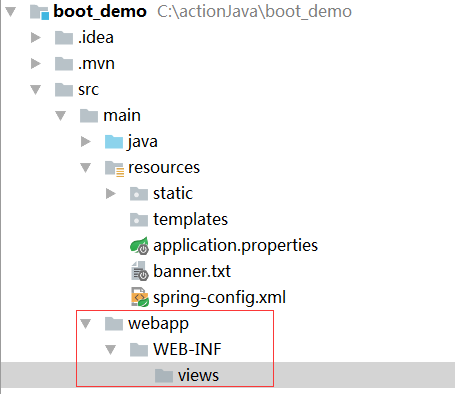455x394 pixels.
Task: Select the WEB-INF label
Action: pyautogui.click(x=187, y=350)
